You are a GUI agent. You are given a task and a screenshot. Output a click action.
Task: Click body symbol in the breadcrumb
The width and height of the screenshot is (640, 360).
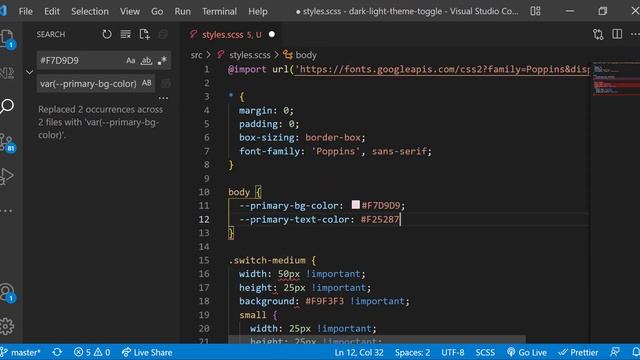pos(306,55)
